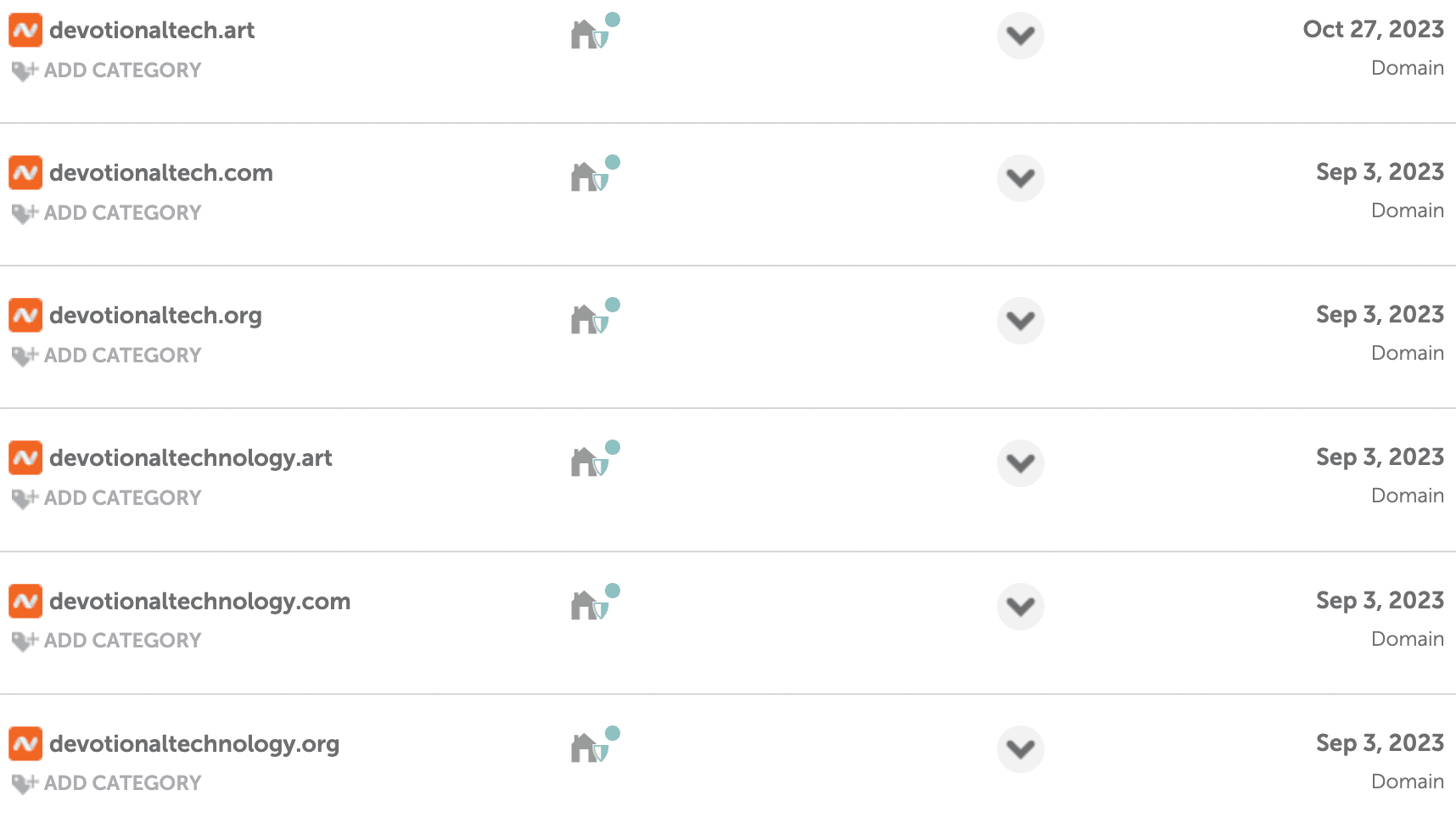Expand the devotionaltechnology.org row chevron

pos(1021,749)
